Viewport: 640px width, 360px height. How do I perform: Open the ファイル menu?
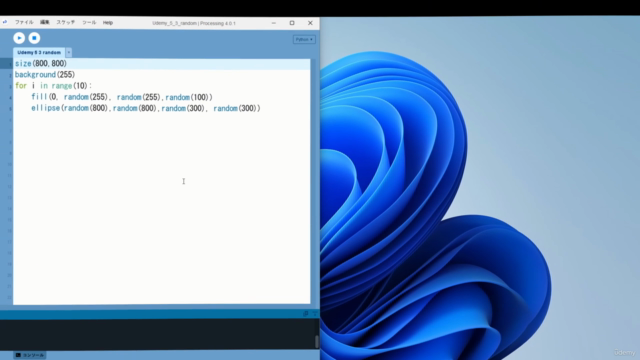24,22
